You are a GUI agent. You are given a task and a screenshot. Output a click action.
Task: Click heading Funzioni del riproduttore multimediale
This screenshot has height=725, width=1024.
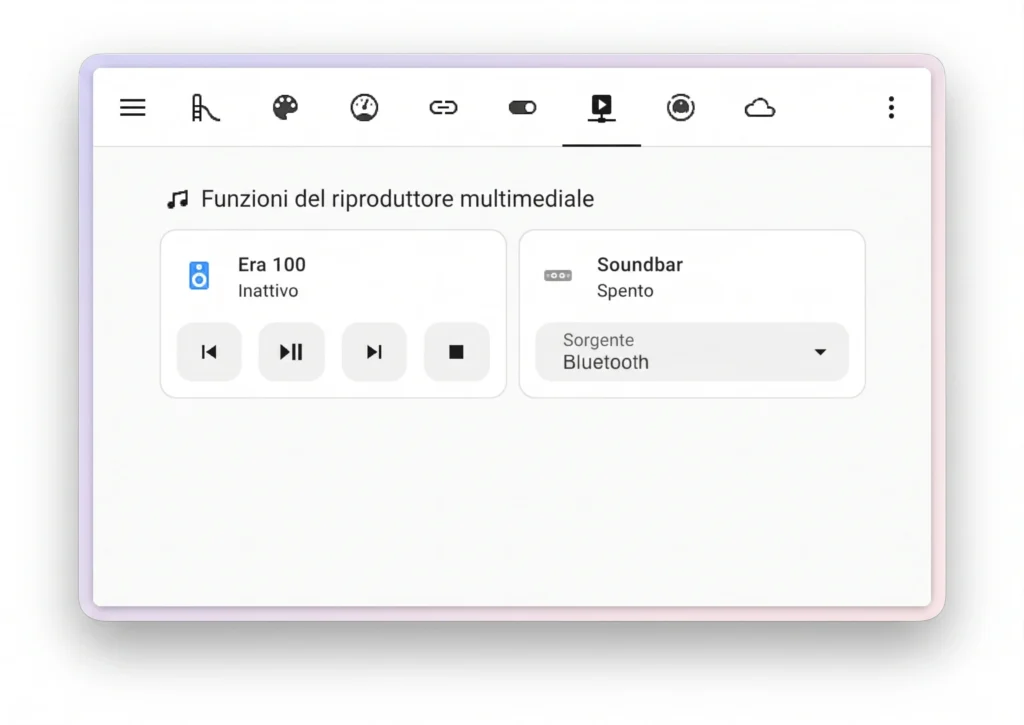click(x=398, y=199)
